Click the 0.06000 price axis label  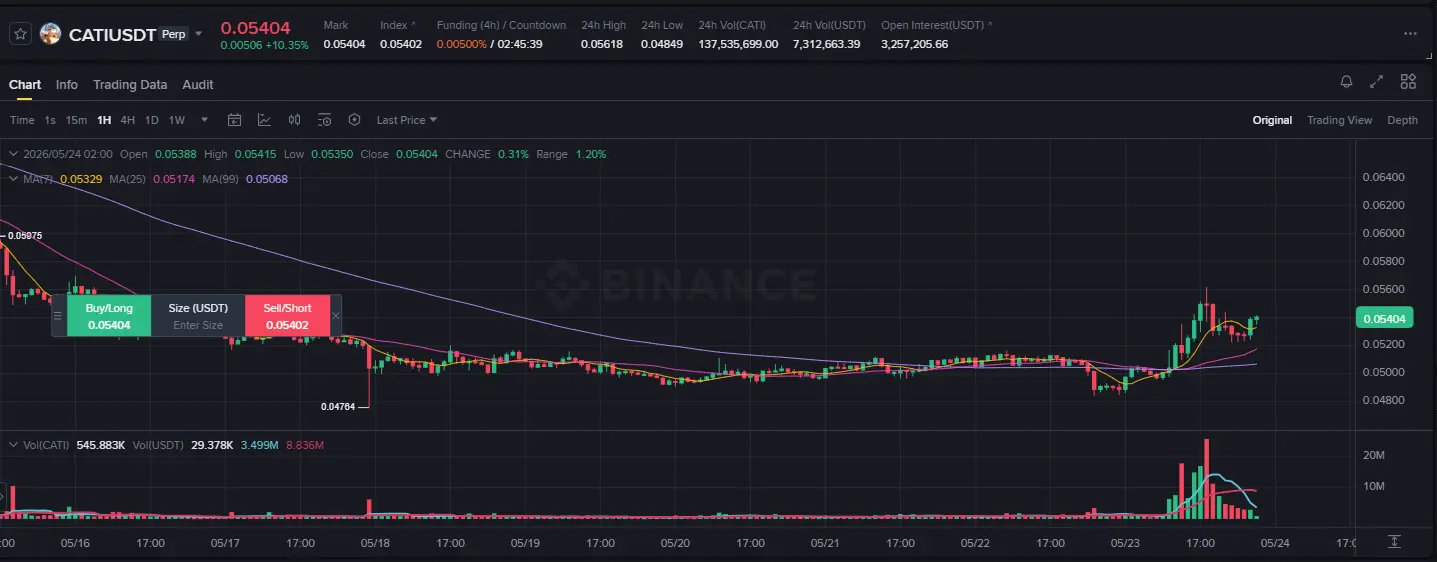pyautogui.click(x=1383, y=233)
